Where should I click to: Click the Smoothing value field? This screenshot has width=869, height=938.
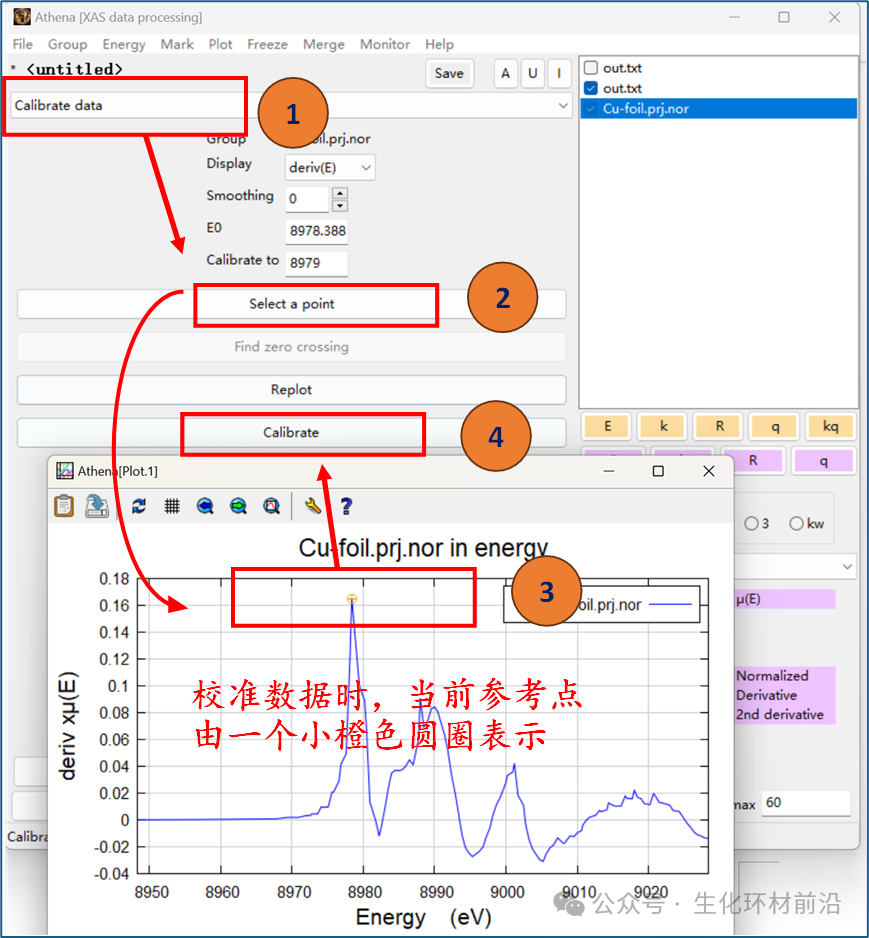(307, 199)
